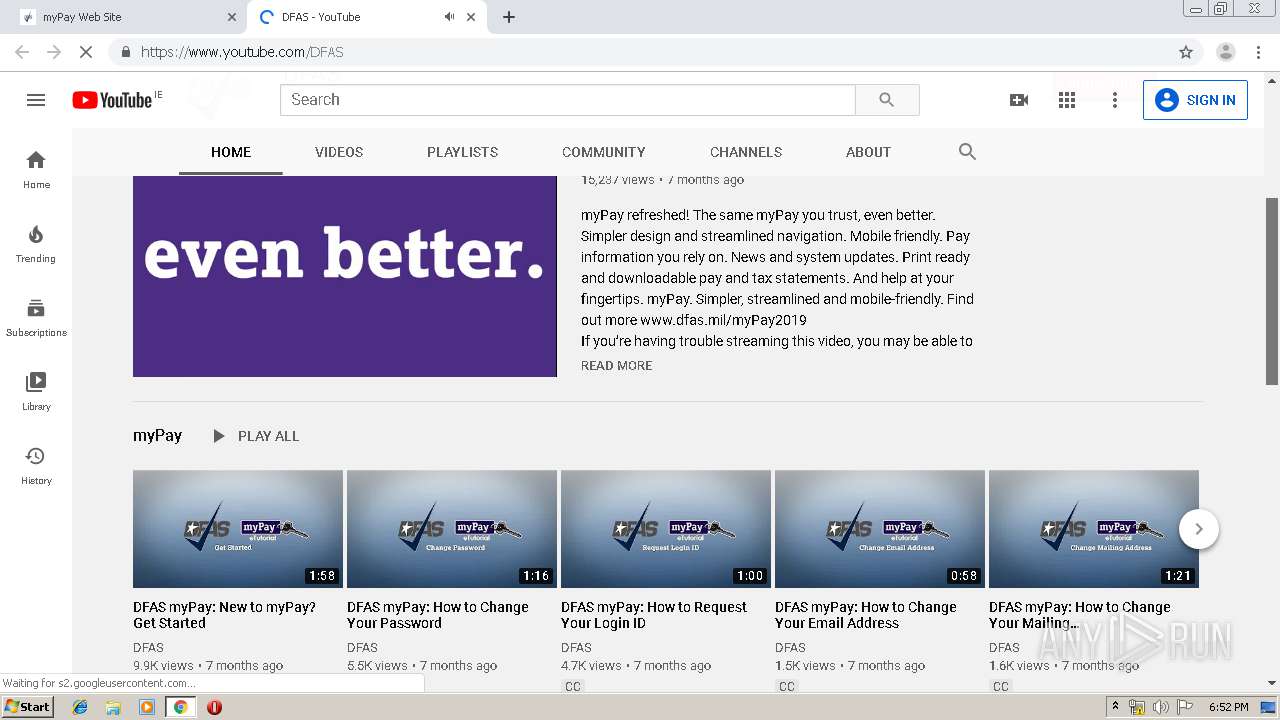Open Subscriptions in the left sidebar

[x=36, y=317]
